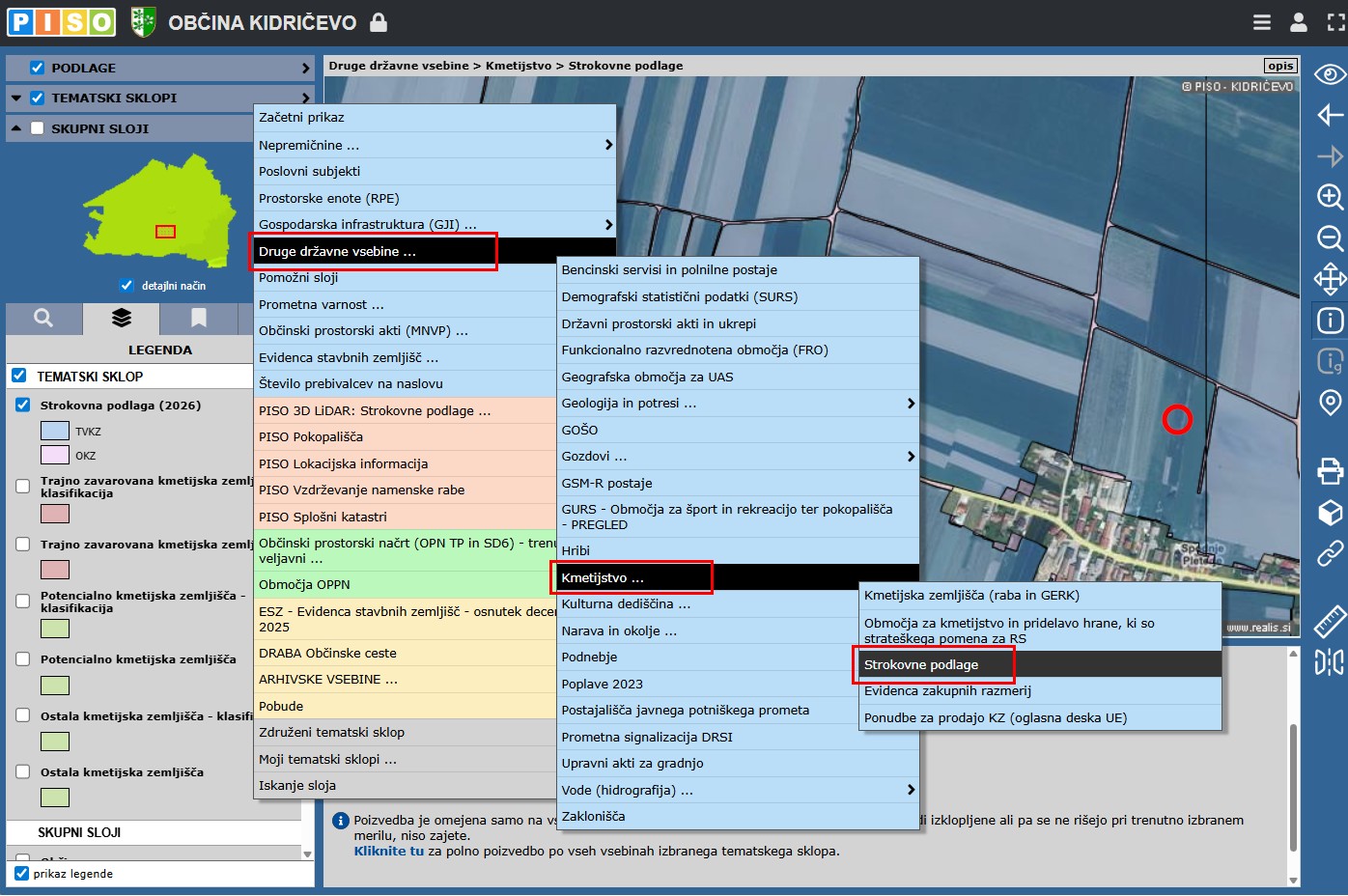Switch to the bookmarks tab

click(x=198, y=318)
